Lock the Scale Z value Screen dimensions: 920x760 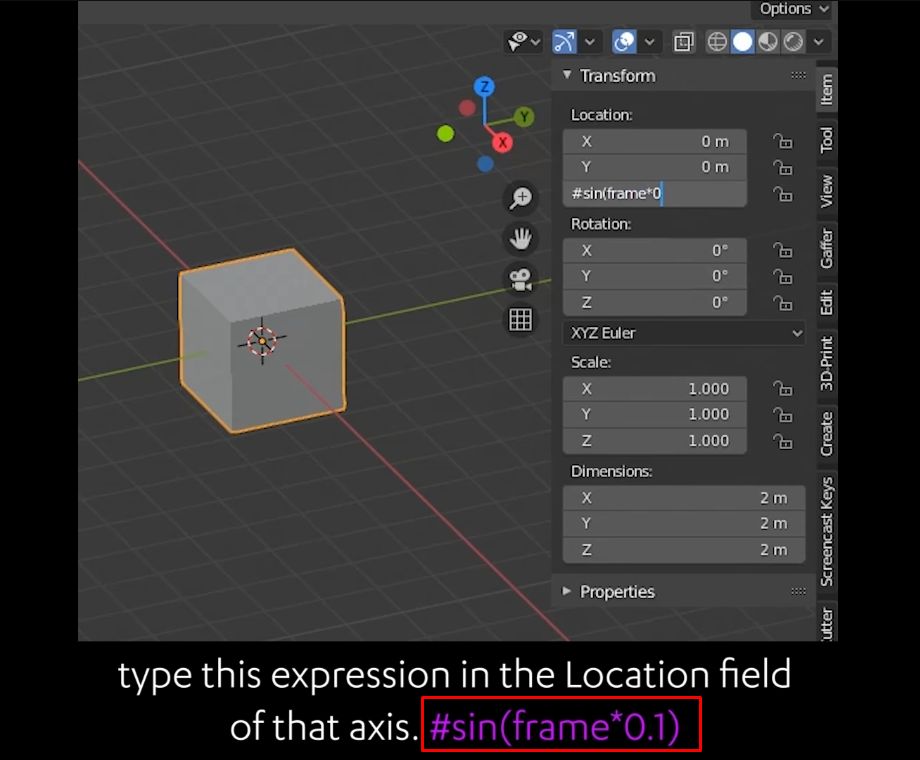(x=783, y=441)
